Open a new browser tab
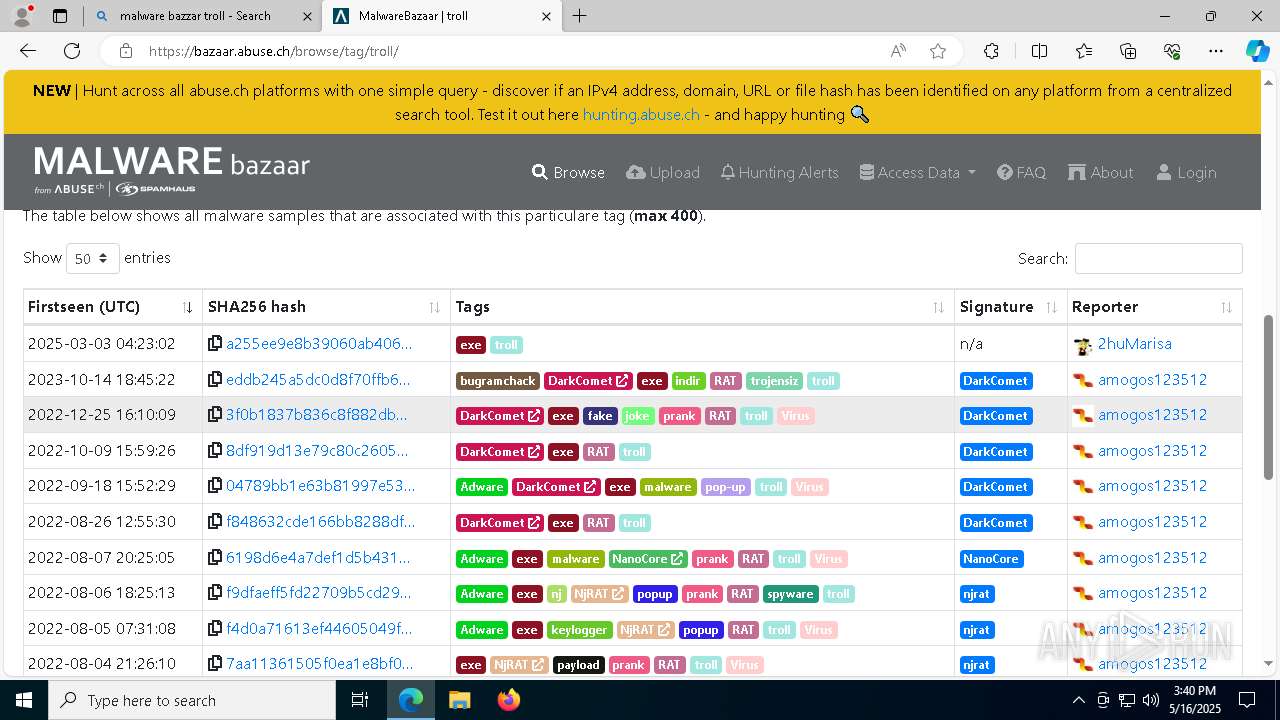The height and width of the screenshot is (720, 1280). 580,16
